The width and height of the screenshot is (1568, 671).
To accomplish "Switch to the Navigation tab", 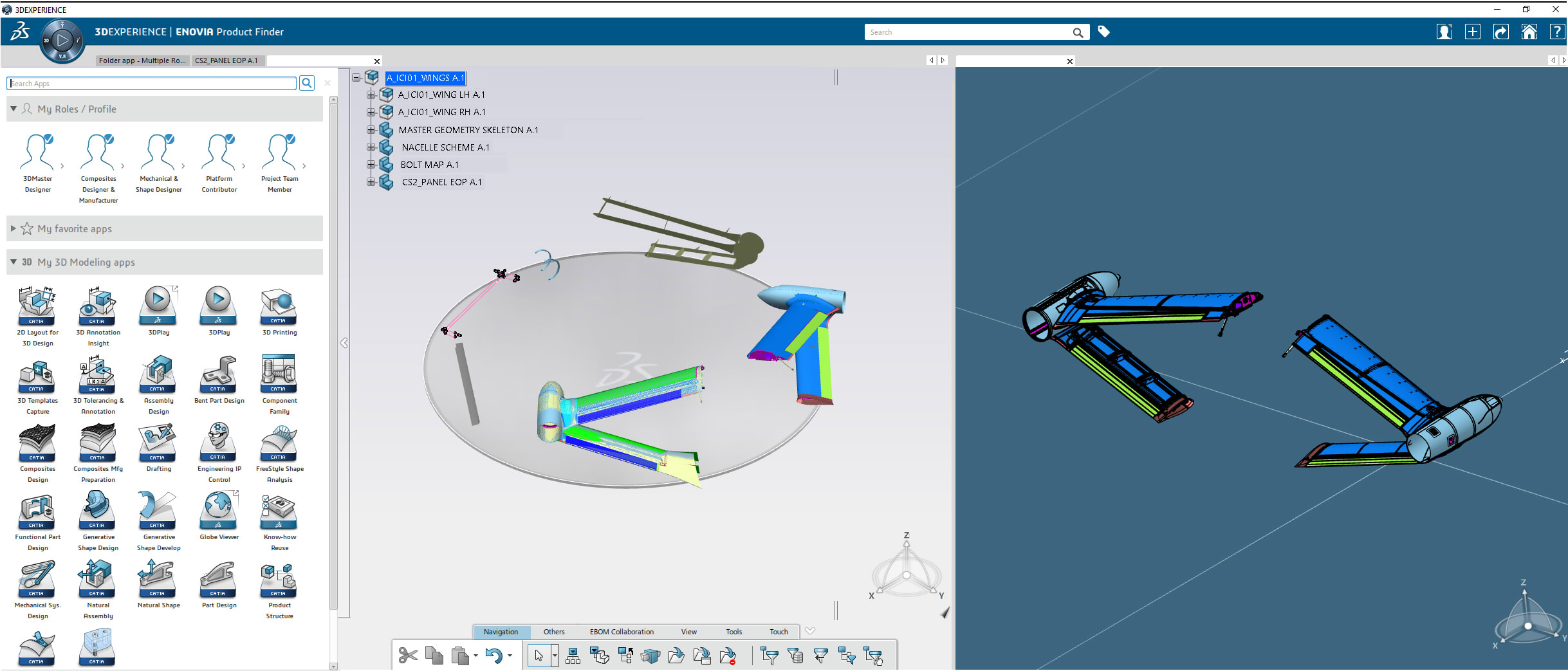I will coord(501,632).
